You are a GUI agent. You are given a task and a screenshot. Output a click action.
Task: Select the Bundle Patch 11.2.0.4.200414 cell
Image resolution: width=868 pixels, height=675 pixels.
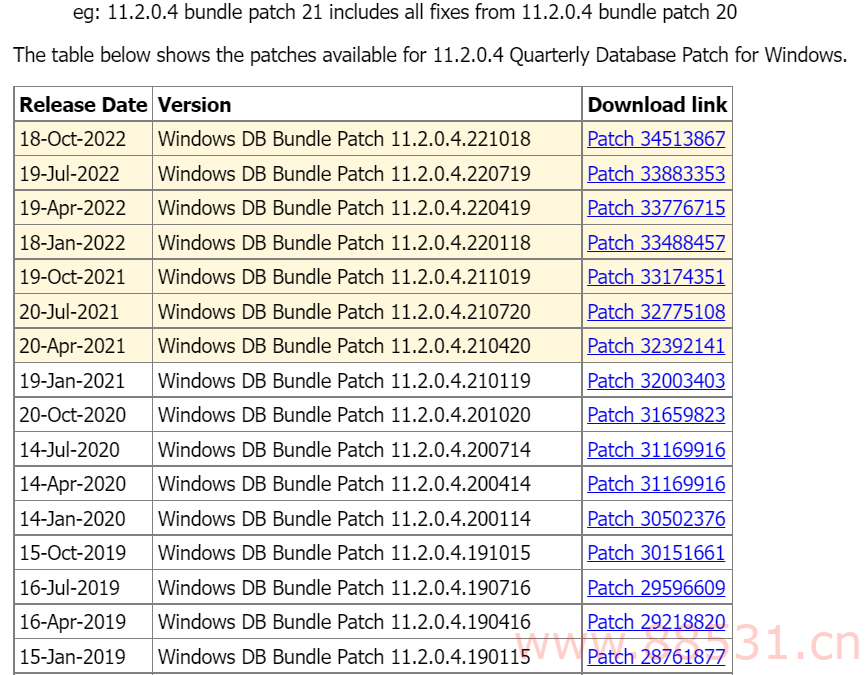click(x=367, y=484)
